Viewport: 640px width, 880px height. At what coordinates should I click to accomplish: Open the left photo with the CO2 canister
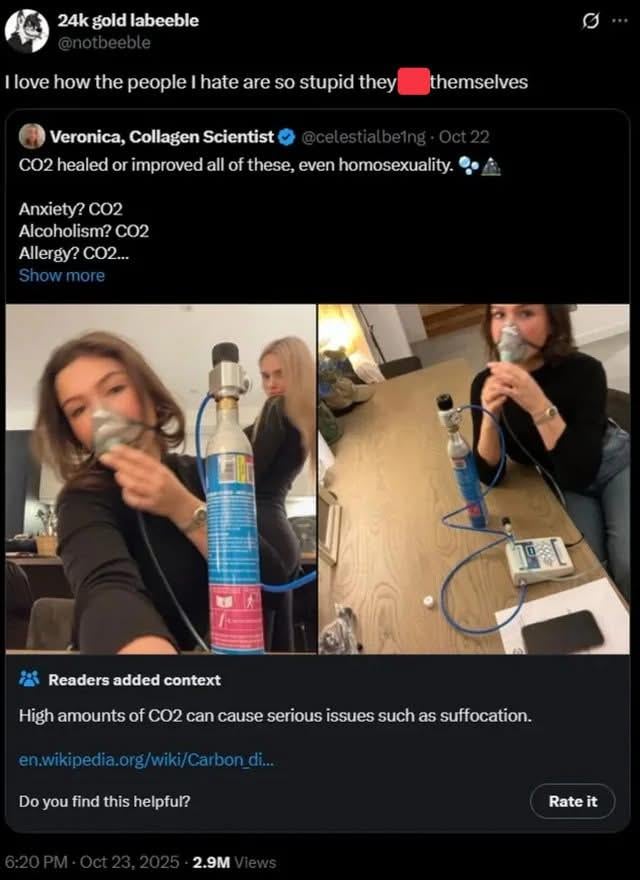pos(161,479)
